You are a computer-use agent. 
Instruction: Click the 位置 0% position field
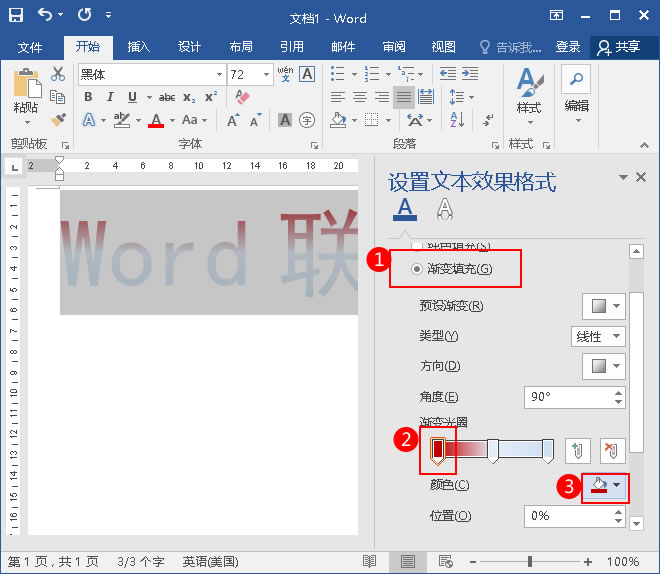[x=575, y=516]
